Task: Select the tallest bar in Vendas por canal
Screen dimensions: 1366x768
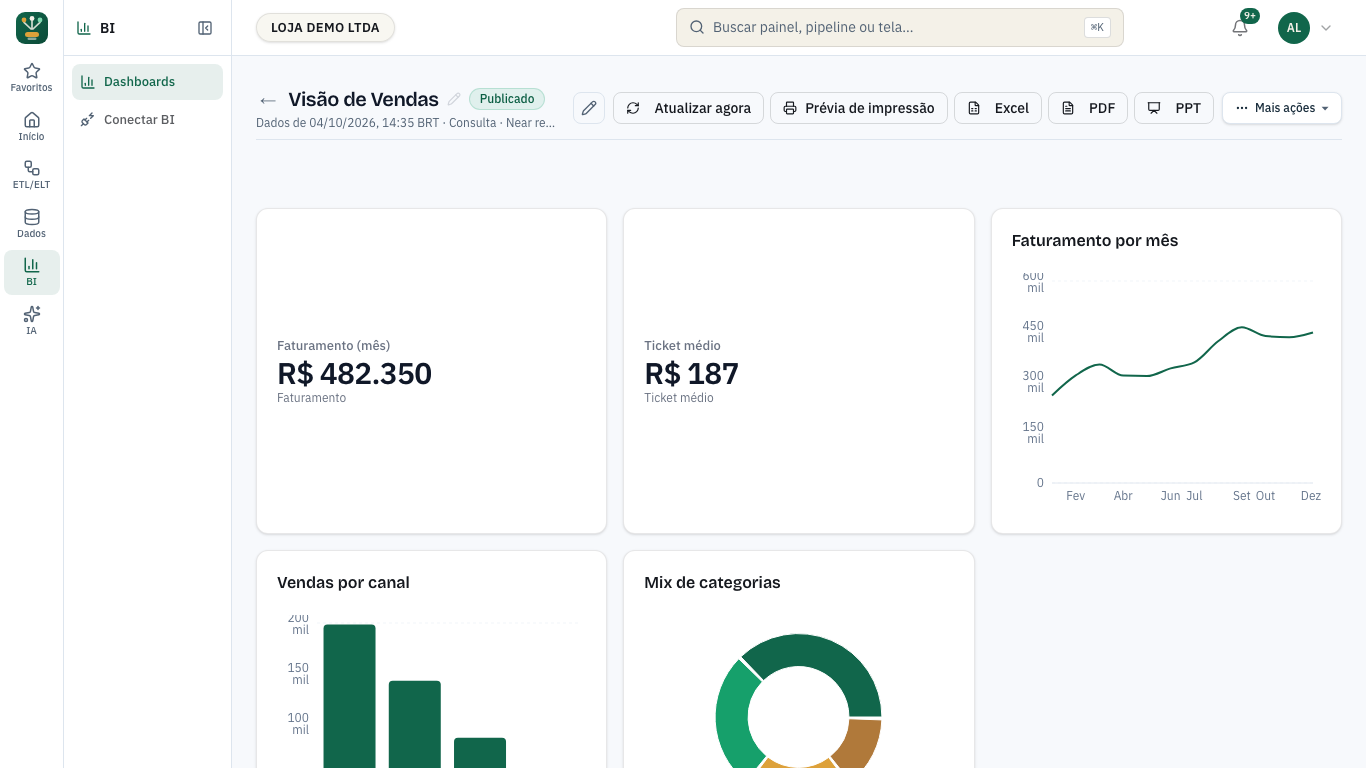Action: pos(349,696)
